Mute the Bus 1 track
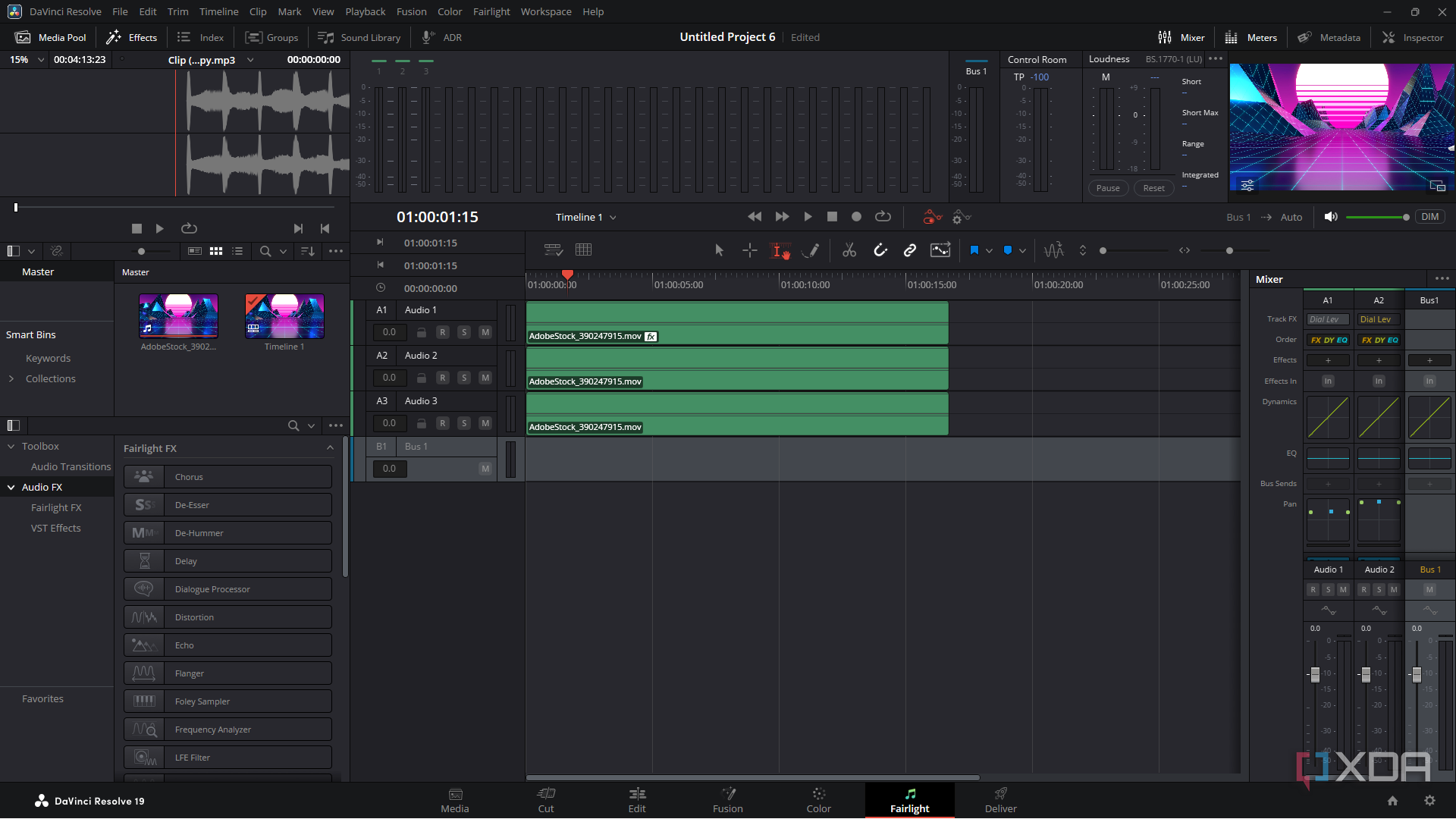 coord(485,469)
